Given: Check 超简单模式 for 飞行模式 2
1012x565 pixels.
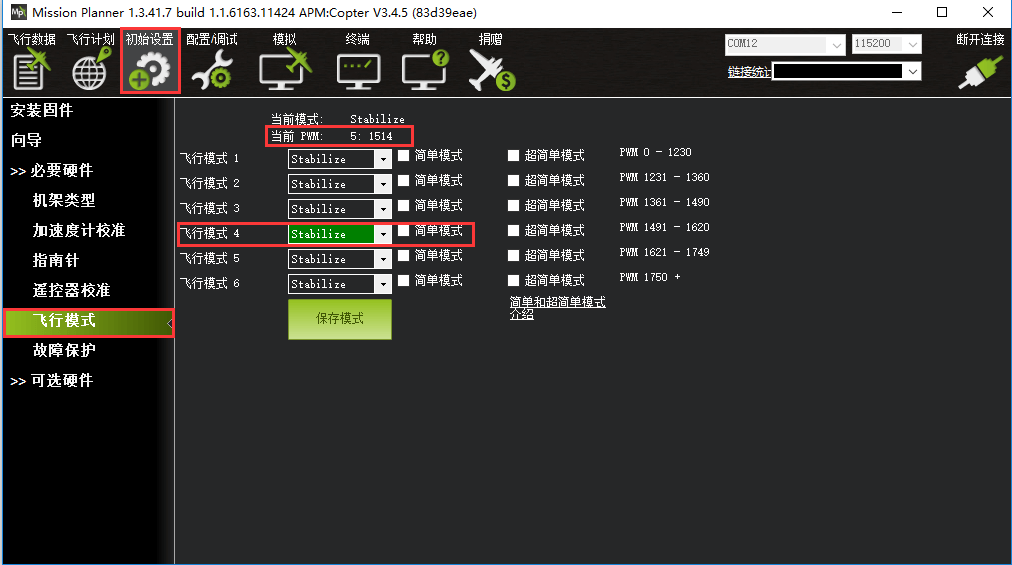Looking at the screenshot, I should coord(514,181).
